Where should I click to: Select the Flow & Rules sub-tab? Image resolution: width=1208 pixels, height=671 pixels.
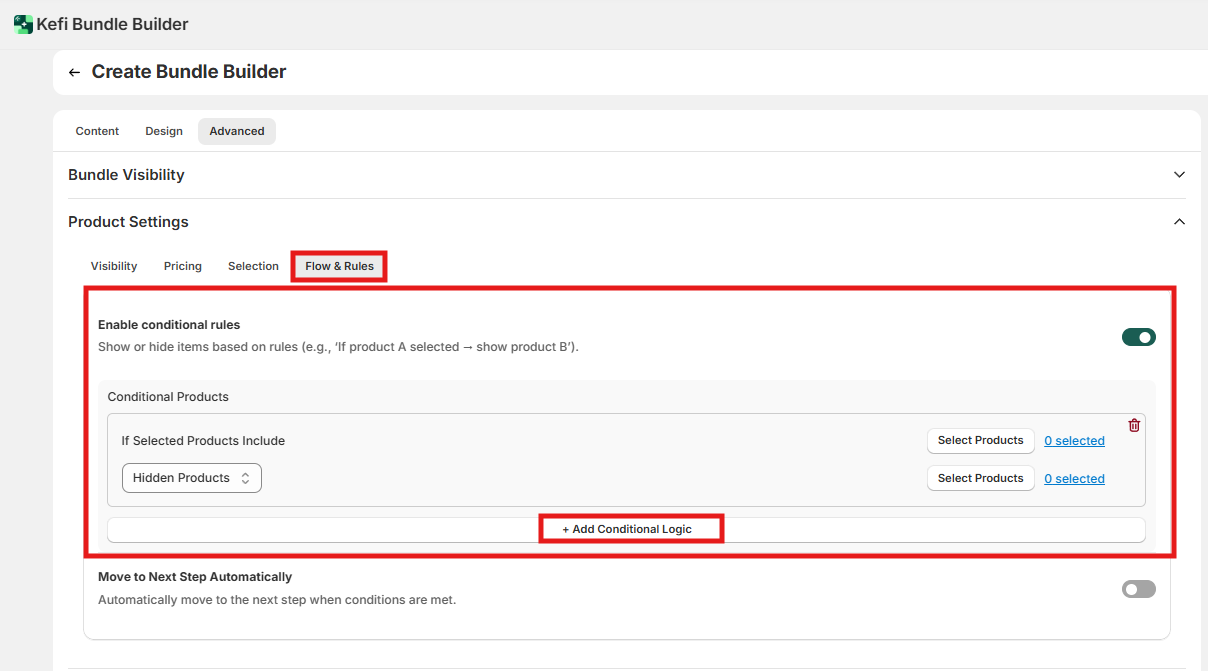[x=340, y=266]
